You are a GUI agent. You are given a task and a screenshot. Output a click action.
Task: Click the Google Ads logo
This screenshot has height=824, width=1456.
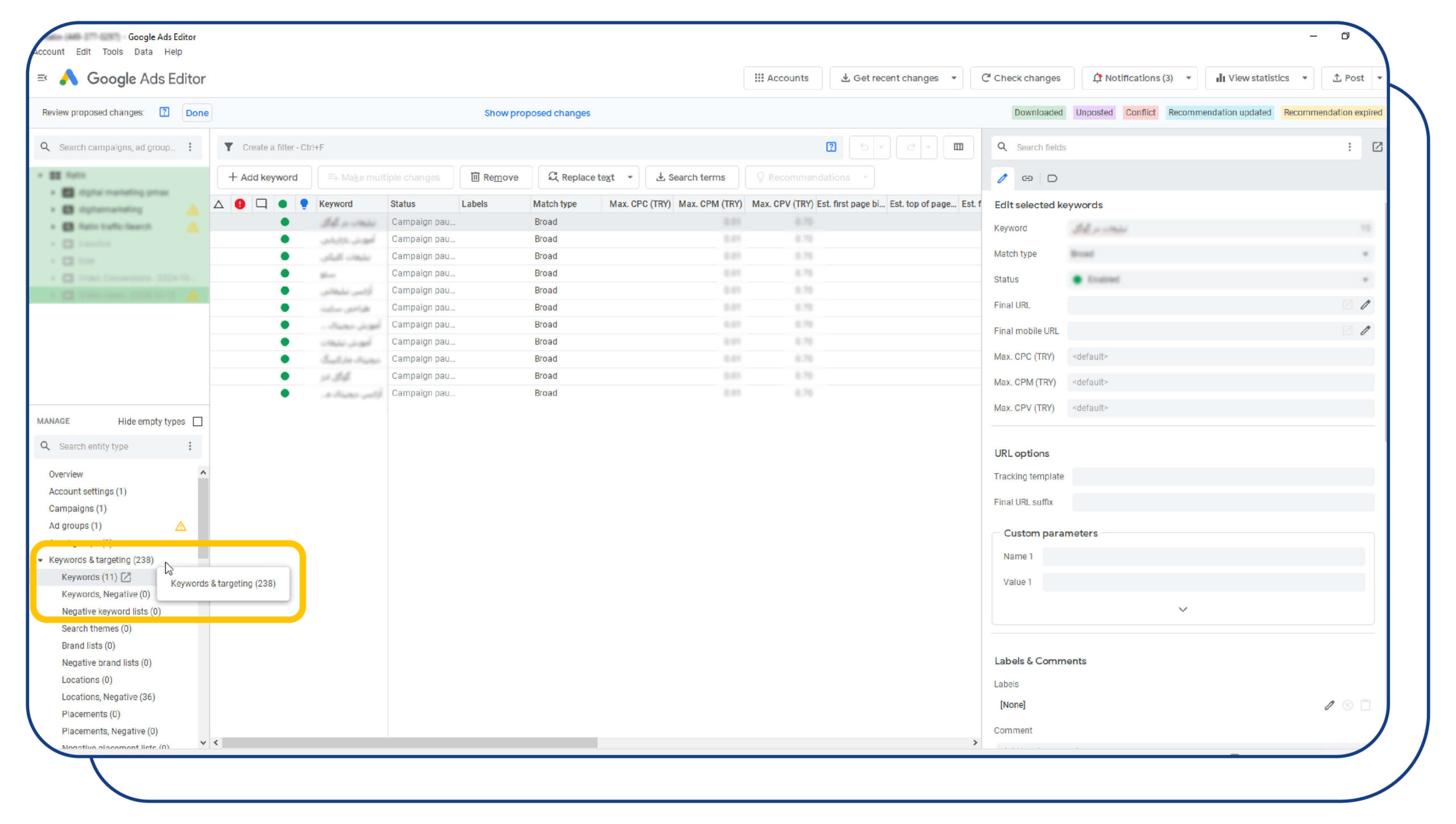pyautogui.click(x=69, y=78)
